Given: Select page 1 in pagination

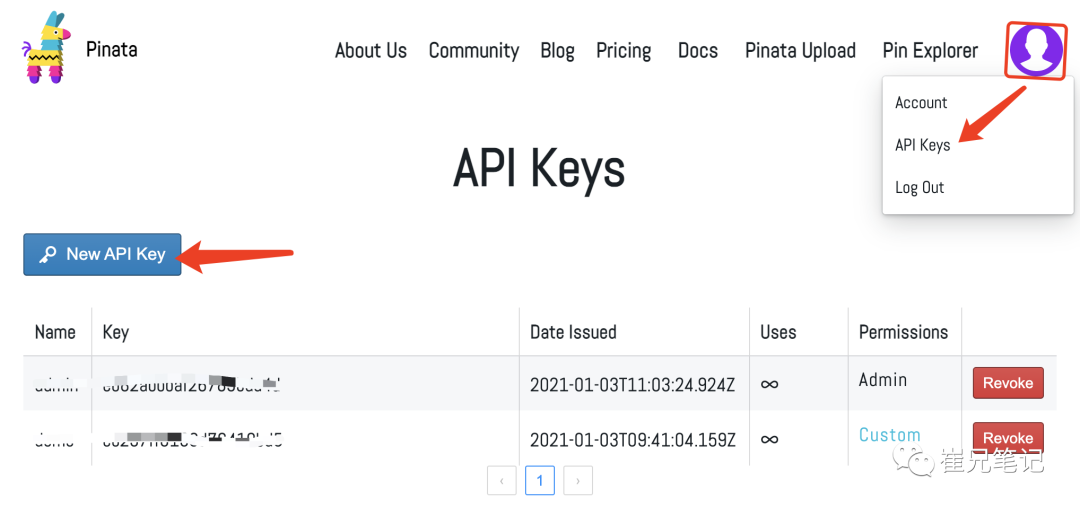Looking at the screenshot, I should (540, 481).
